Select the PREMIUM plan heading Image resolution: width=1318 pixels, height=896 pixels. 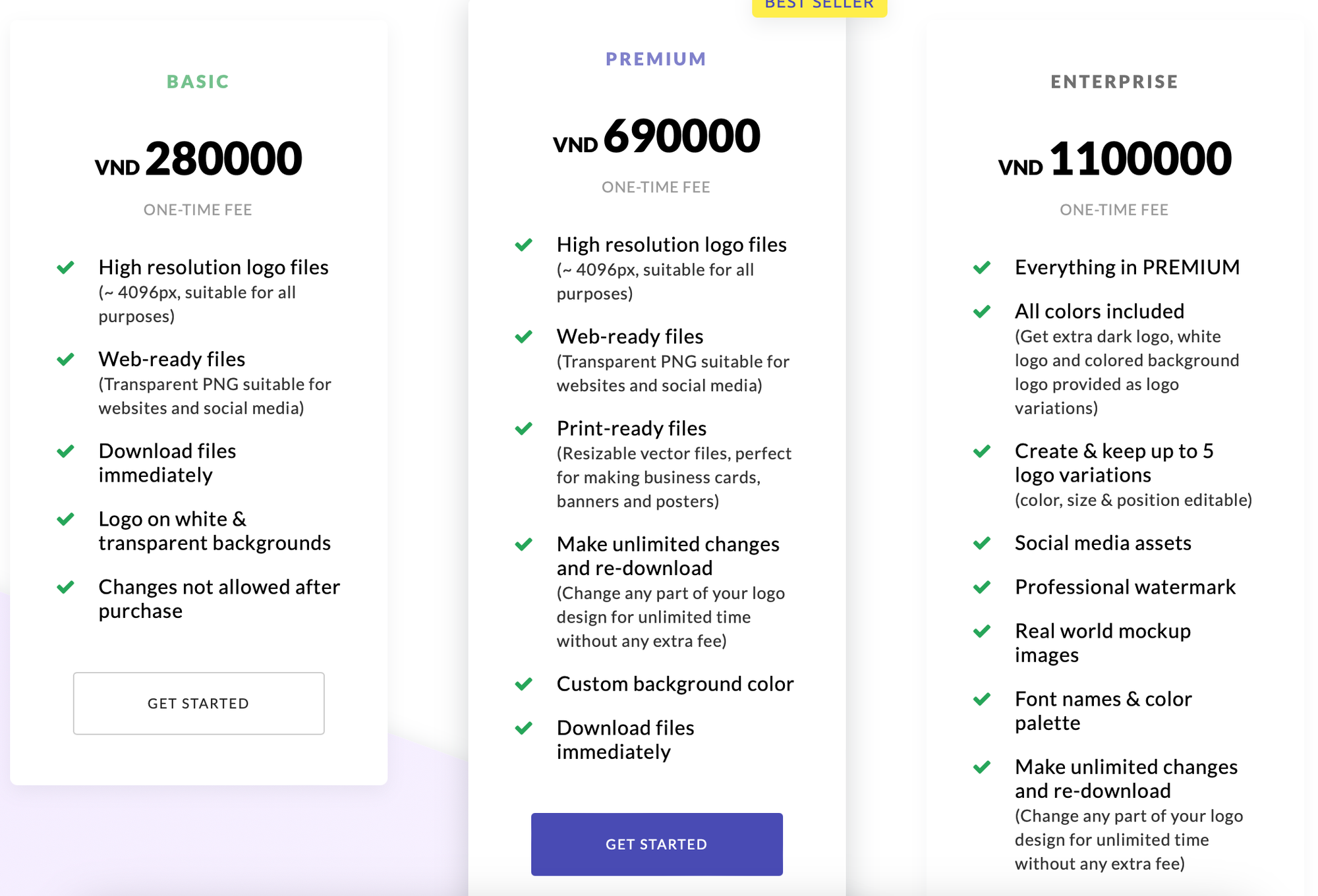tap(656, 59)
